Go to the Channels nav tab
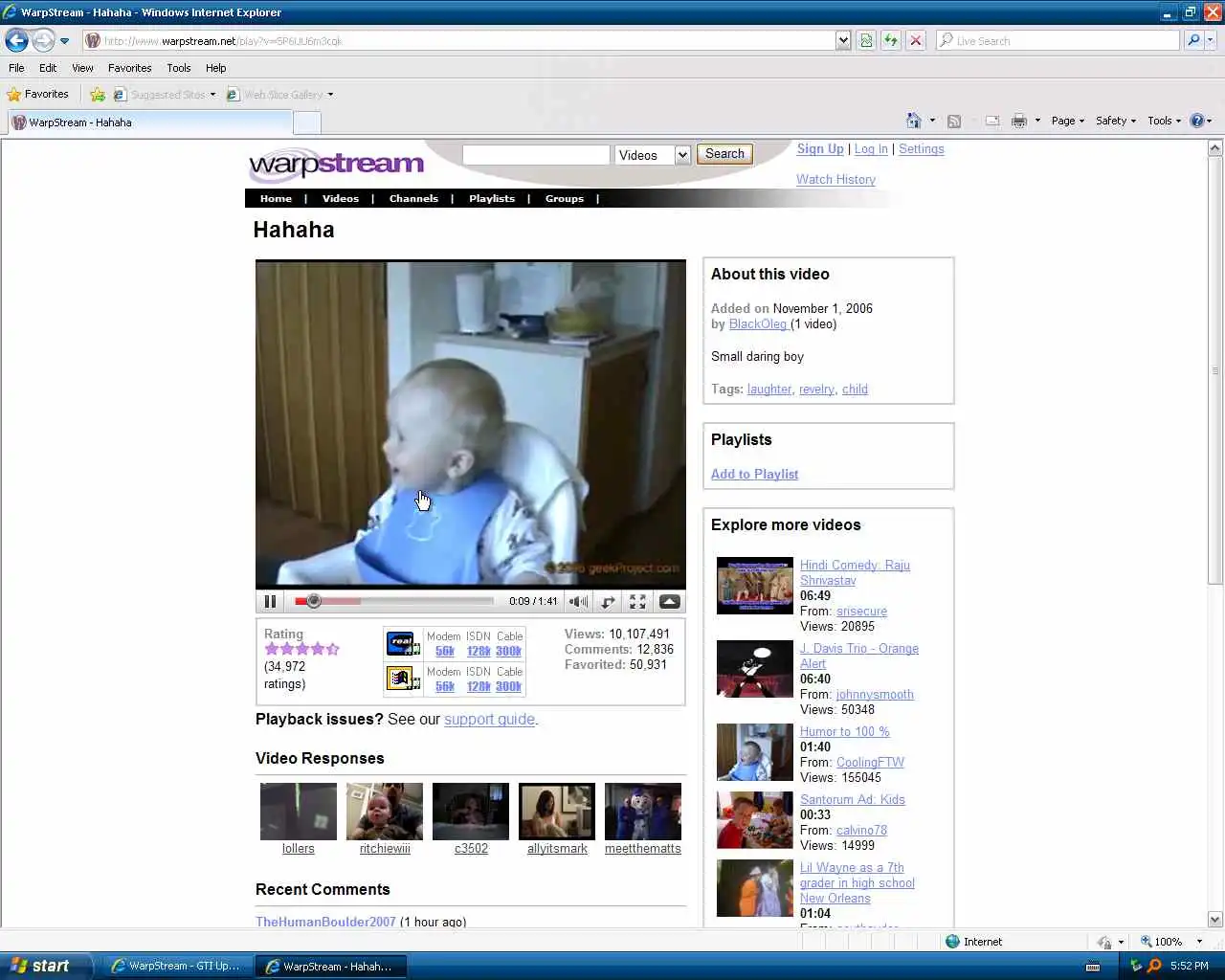This screenshot has width=1225, height=980. tap(413, 199)
